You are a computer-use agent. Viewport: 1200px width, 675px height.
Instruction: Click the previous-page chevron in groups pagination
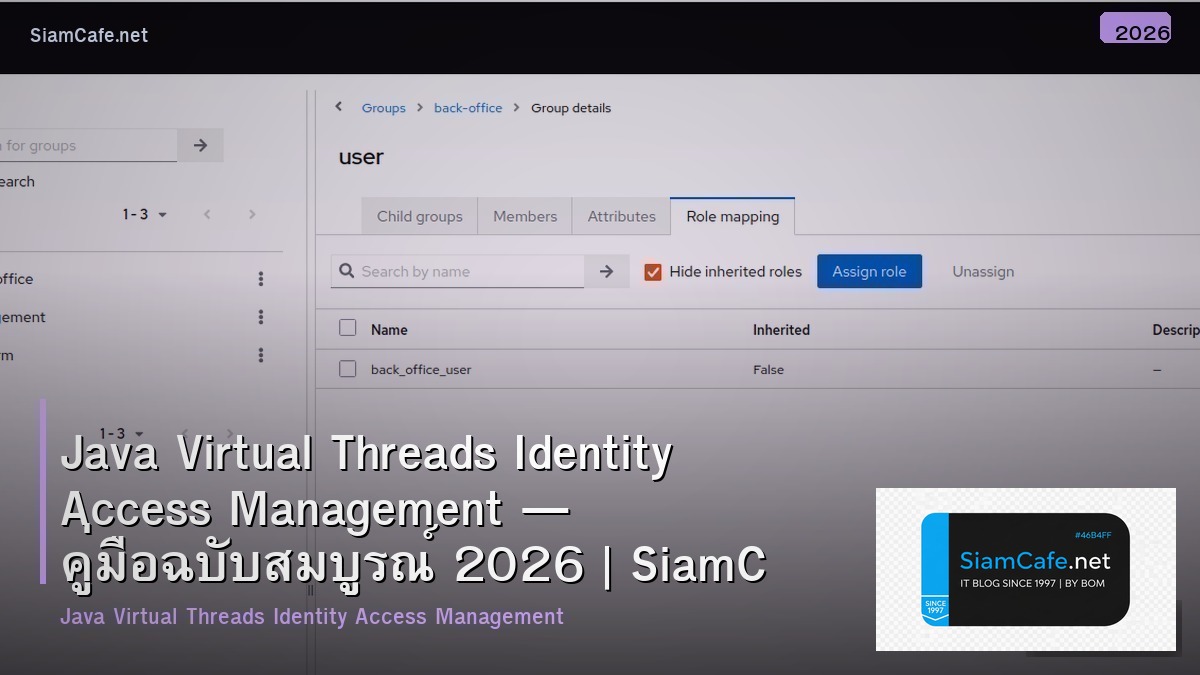pos(207,214)
